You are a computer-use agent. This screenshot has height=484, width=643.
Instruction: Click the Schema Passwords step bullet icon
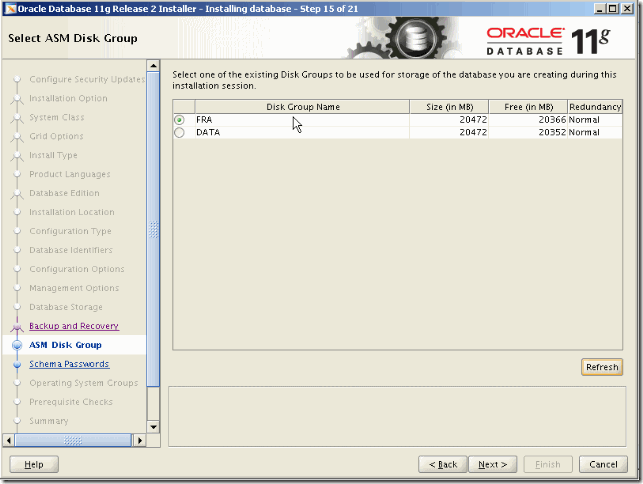pos(17,364)
